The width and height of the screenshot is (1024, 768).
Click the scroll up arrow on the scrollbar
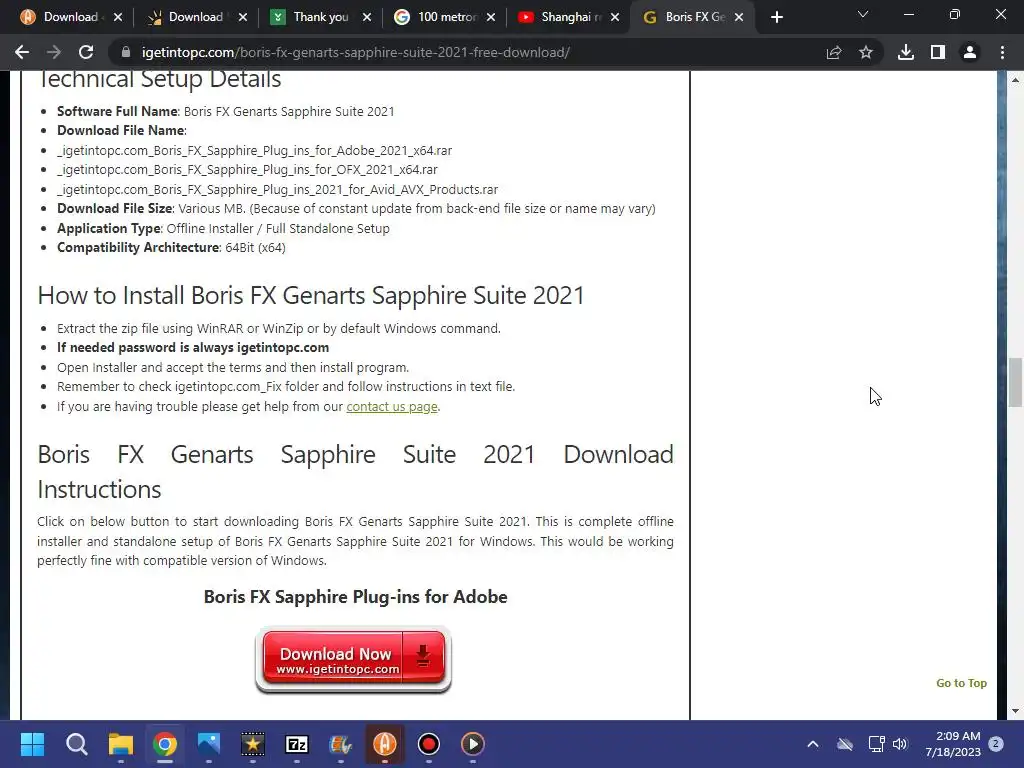click(x=1015, y=80)
